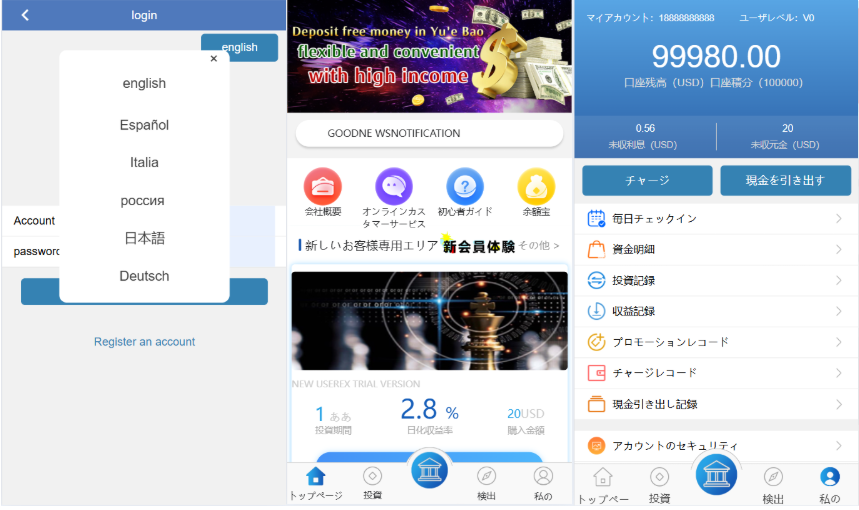Expand the アカウントのセキュリティ row chevron
The width and height of the screenshot is (859, 510).
tap(838, 445)
